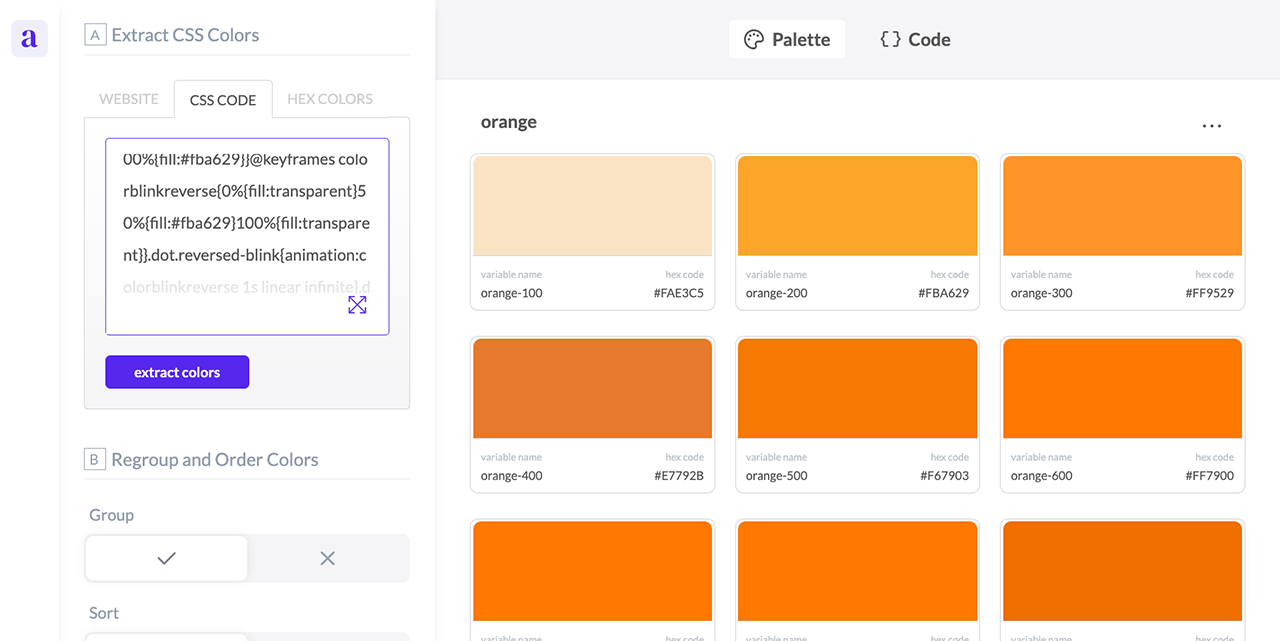Disable grouping with the X option
Screen dimensions: 1280x641
327,558
